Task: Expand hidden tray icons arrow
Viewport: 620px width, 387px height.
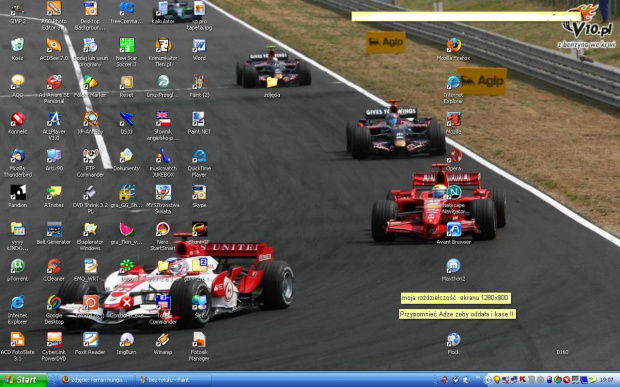Action: point(488,380)
